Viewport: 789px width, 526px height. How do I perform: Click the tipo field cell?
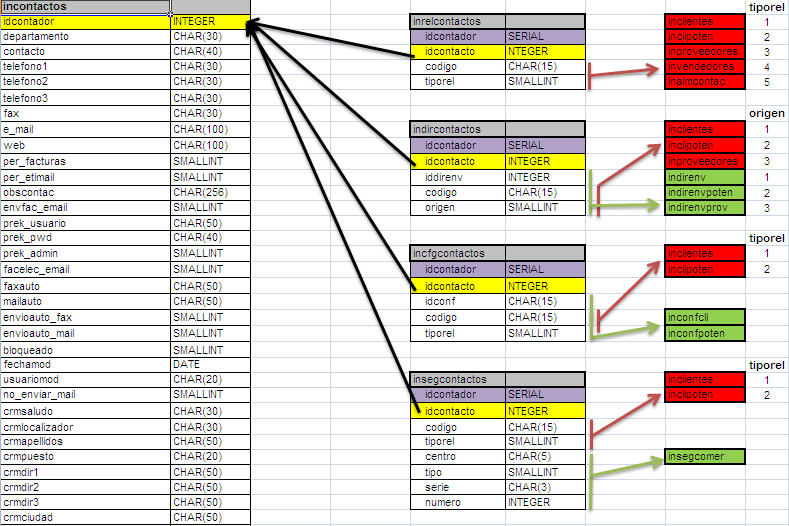[457, 473]
